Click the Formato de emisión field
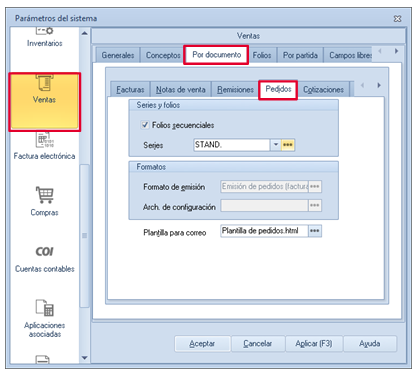This screenshot has width=418, height=373. (264, 186)
